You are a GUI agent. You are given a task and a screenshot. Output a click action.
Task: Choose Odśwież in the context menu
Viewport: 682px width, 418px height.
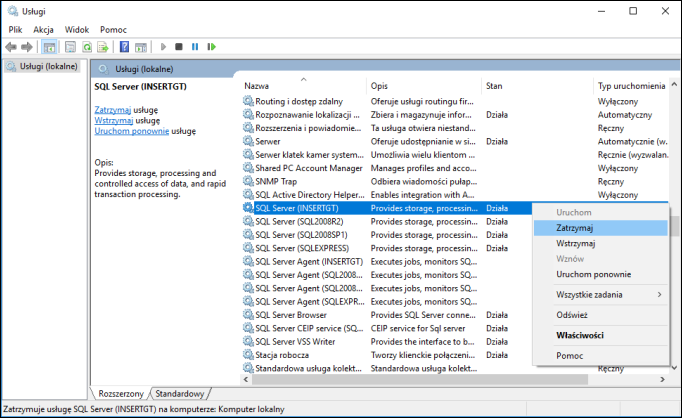[601, 315]
